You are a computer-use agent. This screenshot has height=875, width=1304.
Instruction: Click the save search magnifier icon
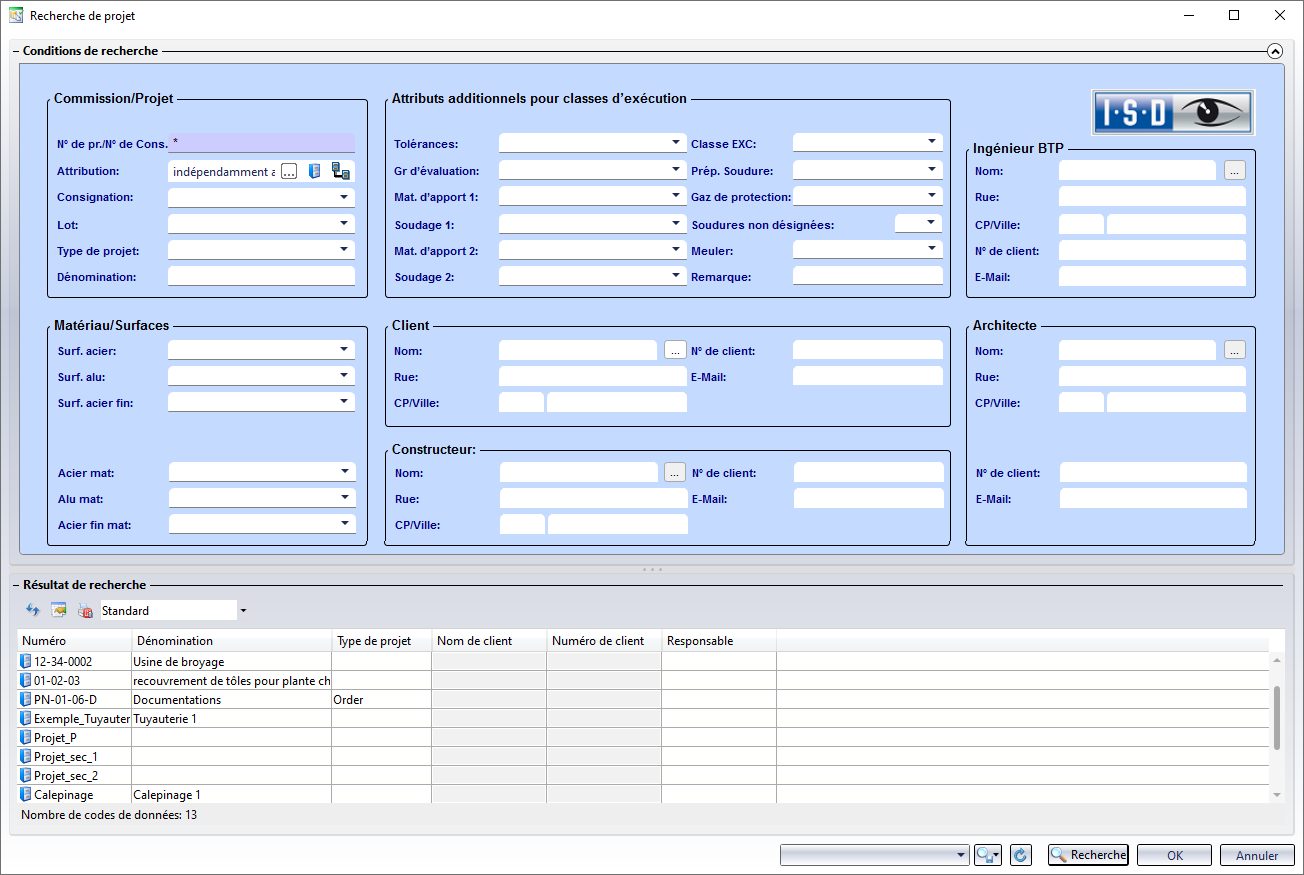click(x=988, y=855)
